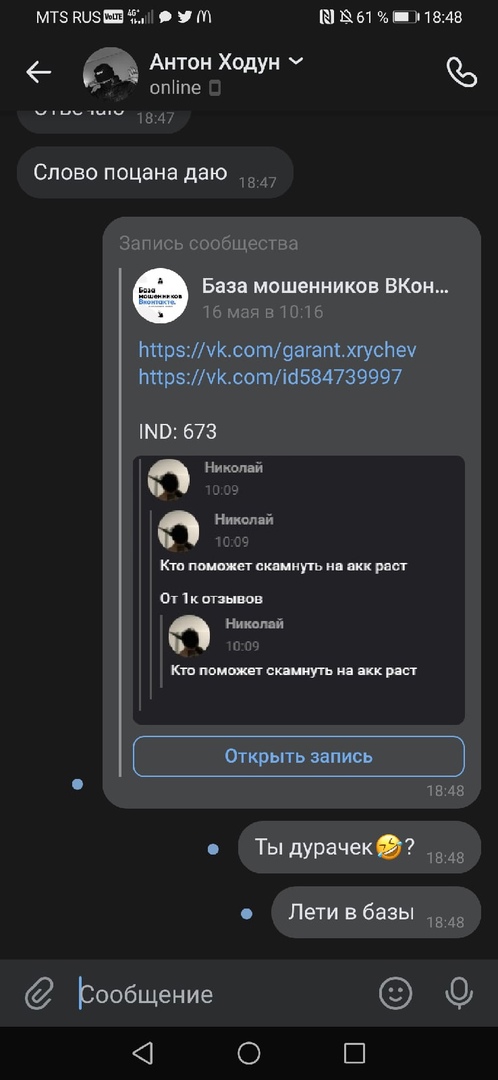Open the emoji smiley picker
498x1080 pixels.
tap(395, 993)
